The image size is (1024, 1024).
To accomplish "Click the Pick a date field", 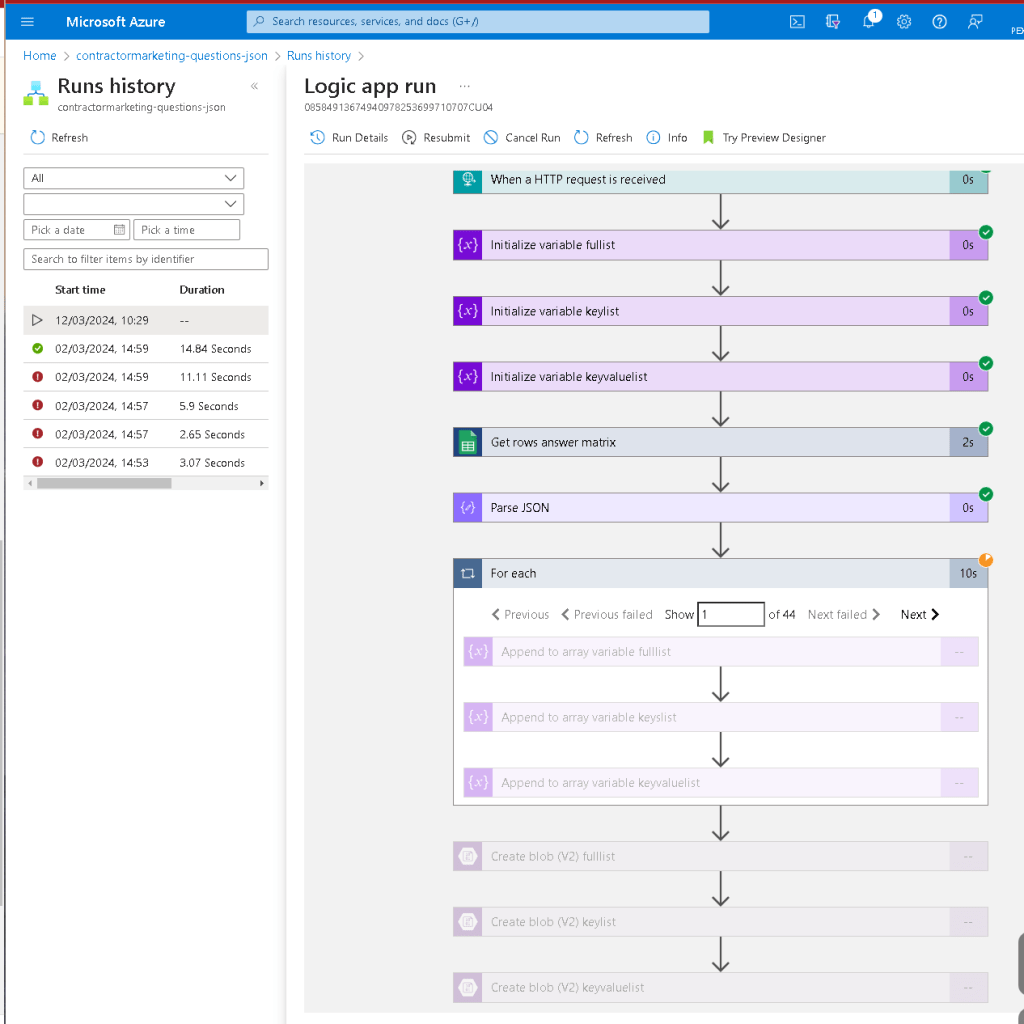I will [x=77, y=230].
